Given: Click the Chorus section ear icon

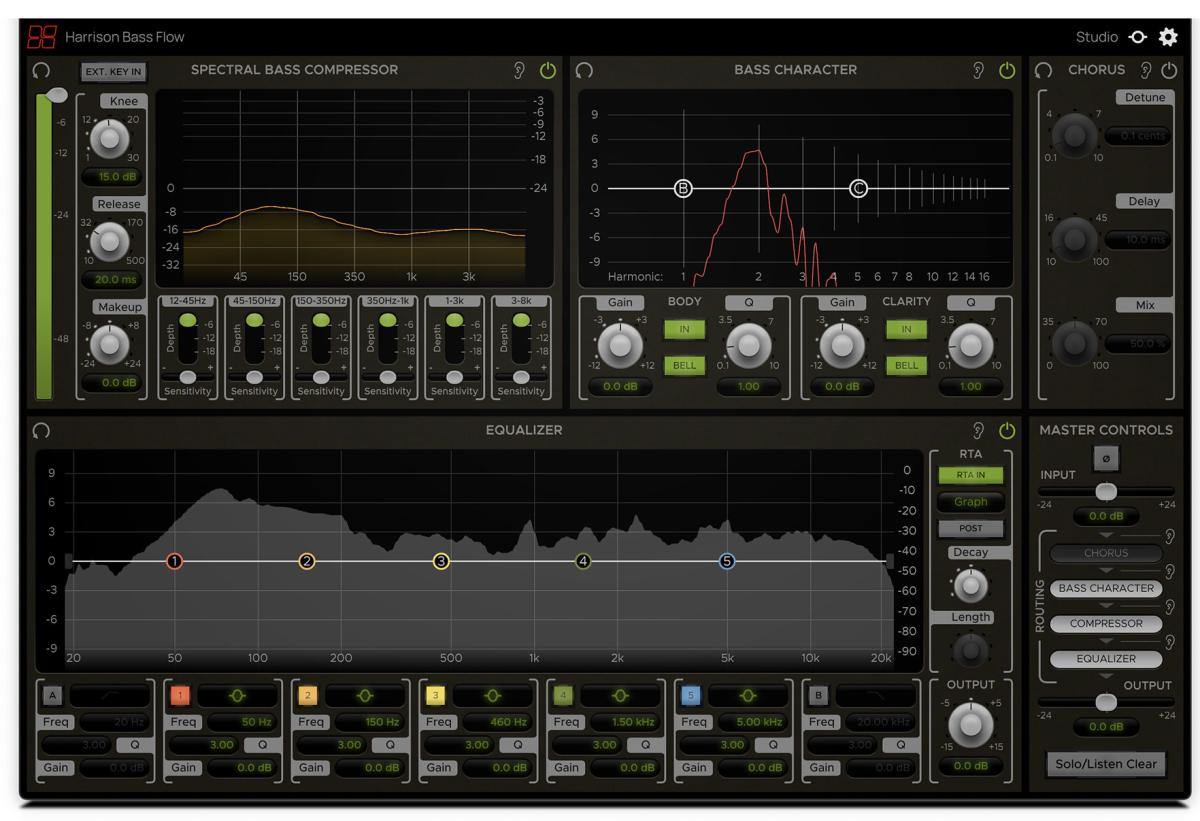Looking at the screenshot, I should tap(1146, 70).
